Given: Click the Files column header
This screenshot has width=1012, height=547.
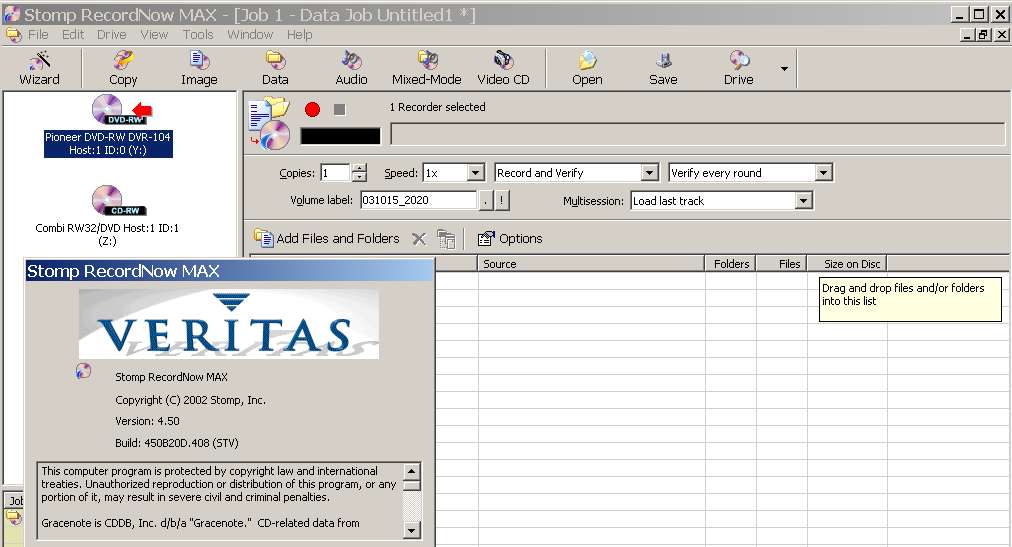Looking at the screenshot, I should 782,263.
